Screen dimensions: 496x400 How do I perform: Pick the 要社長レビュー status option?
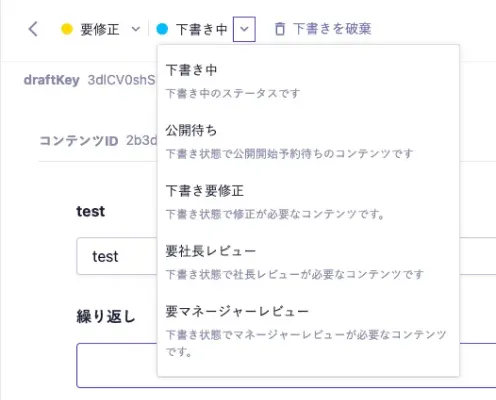pos(308,262)
